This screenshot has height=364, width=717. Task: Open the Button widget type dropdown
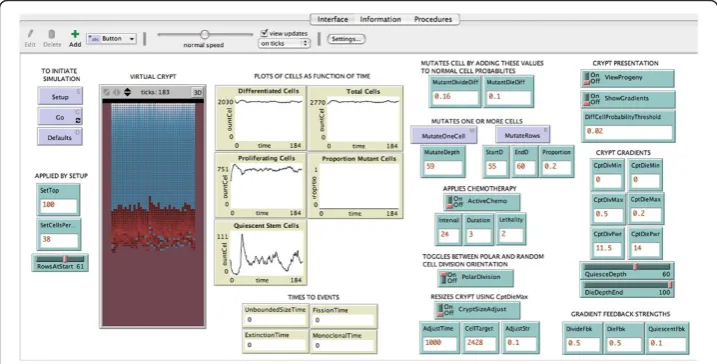111,39
